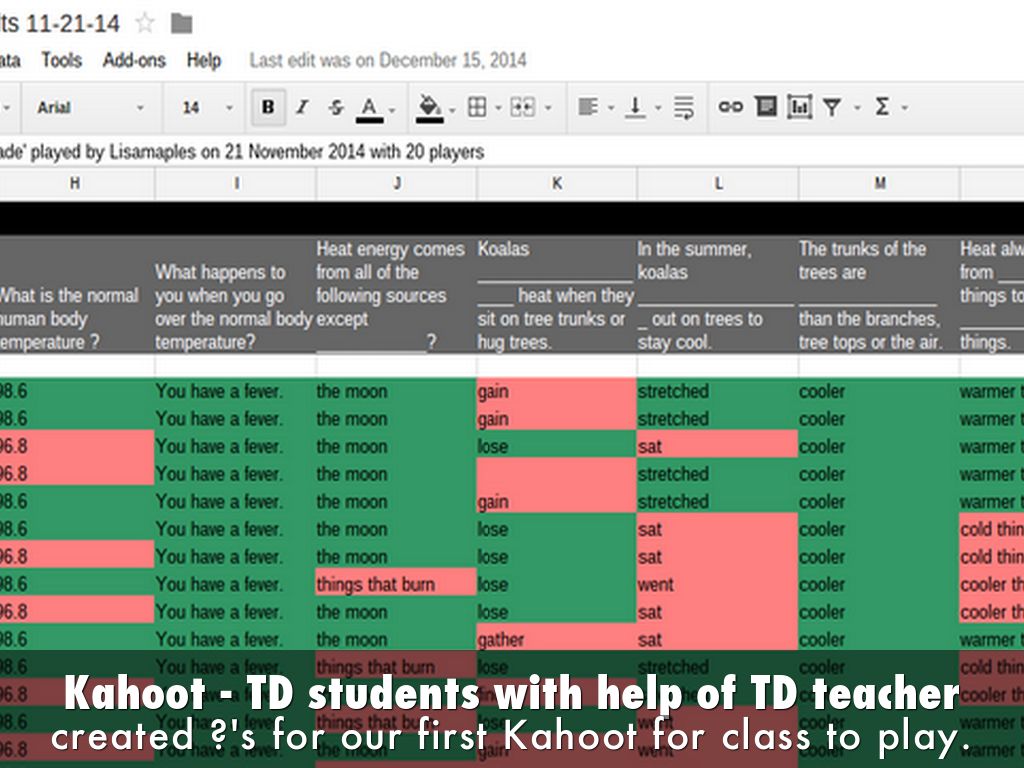This screenshot has width=1024, height=768.
Task: Star the spreadsheet document
Action: [x=146, y=22]
